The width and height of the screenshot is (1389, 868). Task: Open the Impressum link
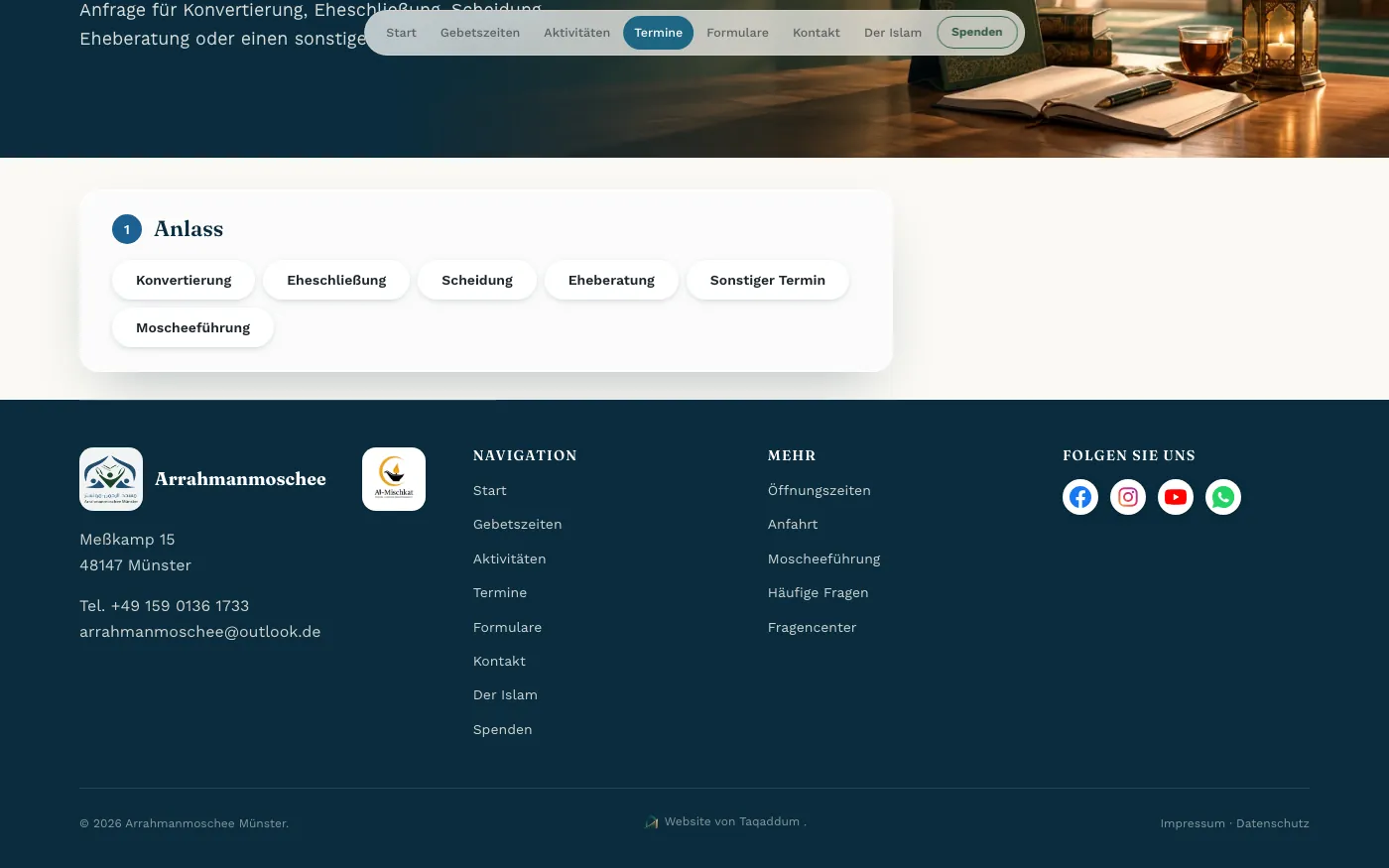point(1193,823)
